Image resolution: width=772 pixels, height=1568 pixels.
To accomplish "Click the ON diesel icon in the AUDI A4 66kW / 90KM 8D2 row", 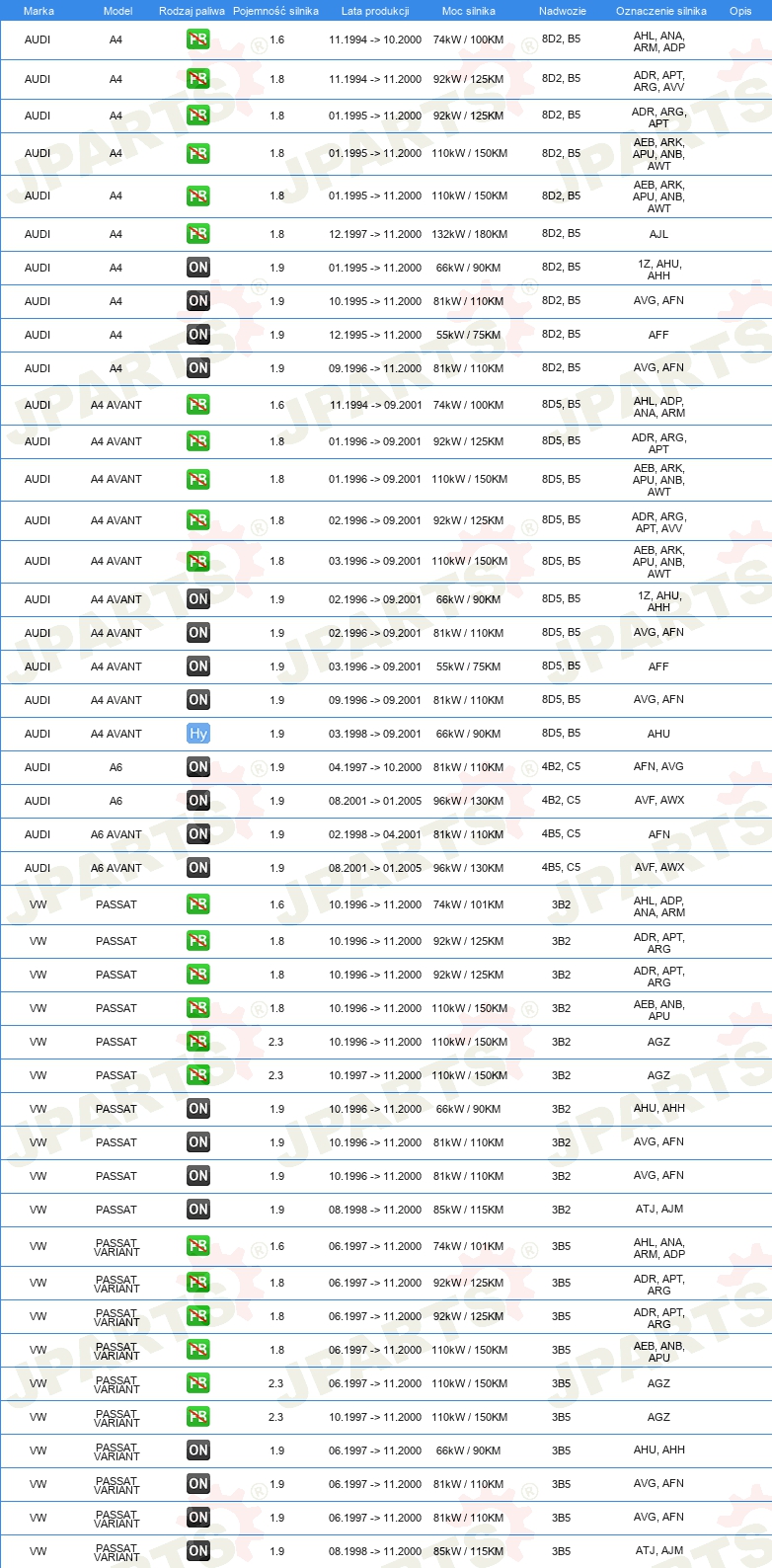I will point(198,268).
